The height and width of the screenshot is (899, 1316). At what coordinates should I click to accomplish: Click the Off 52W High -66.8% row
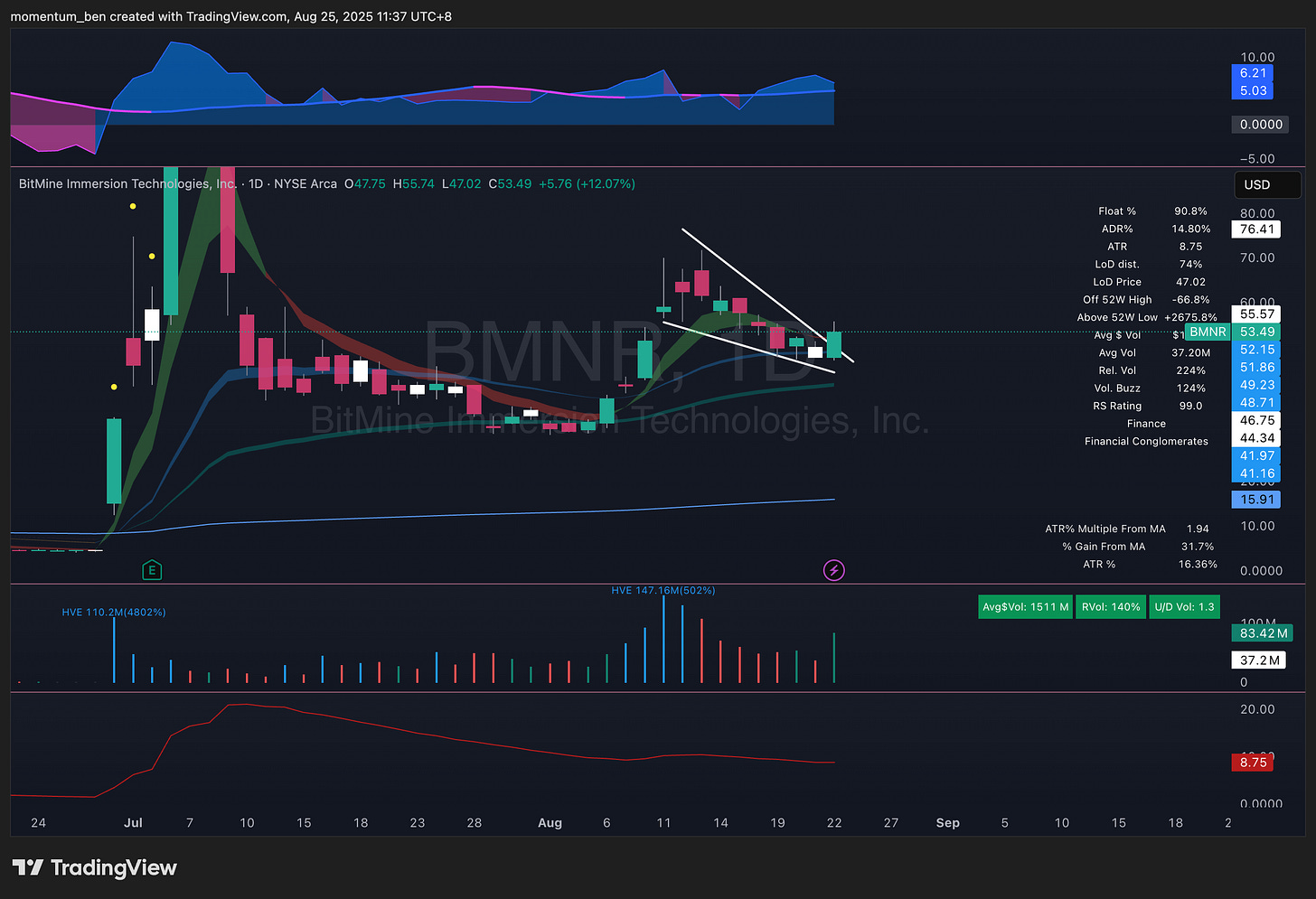(x=1146, y=300)
